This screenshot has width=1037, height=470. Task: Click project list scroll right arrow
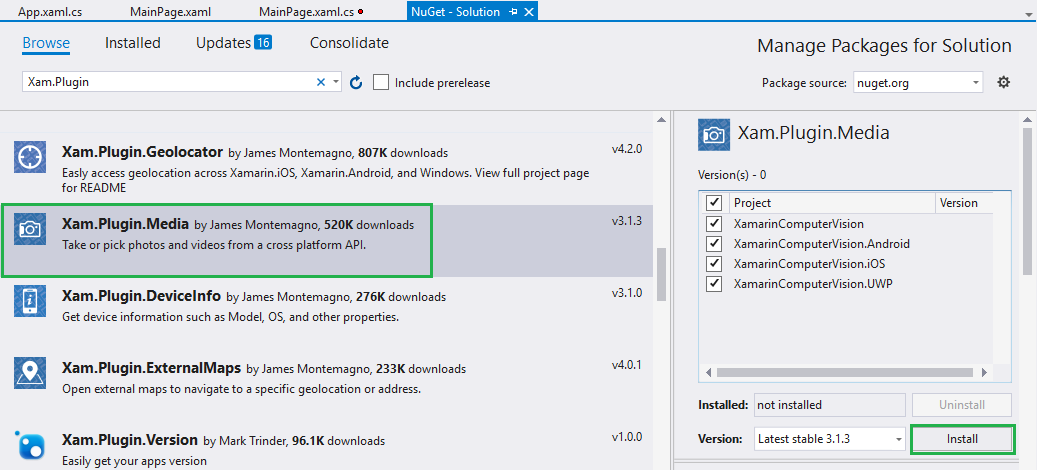click(x=985, y=372)
